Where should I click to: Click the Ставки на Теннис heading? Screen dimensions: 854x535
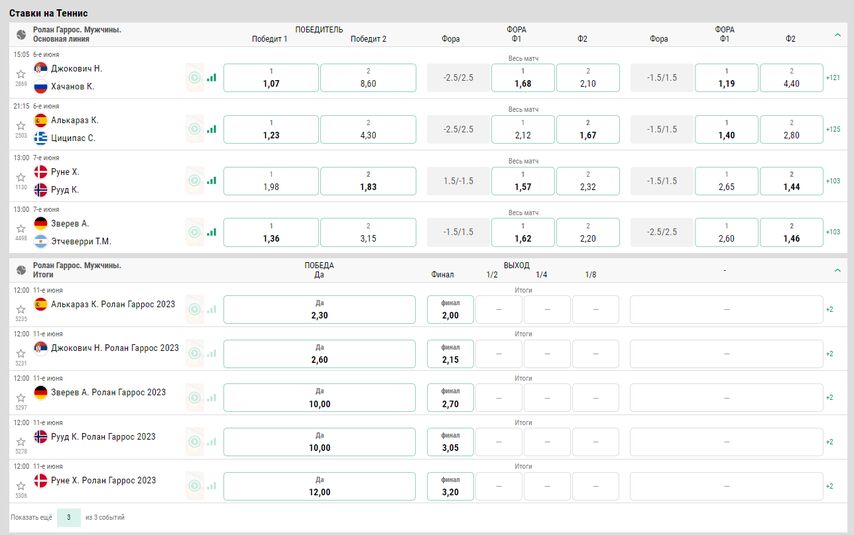point(48,13)
